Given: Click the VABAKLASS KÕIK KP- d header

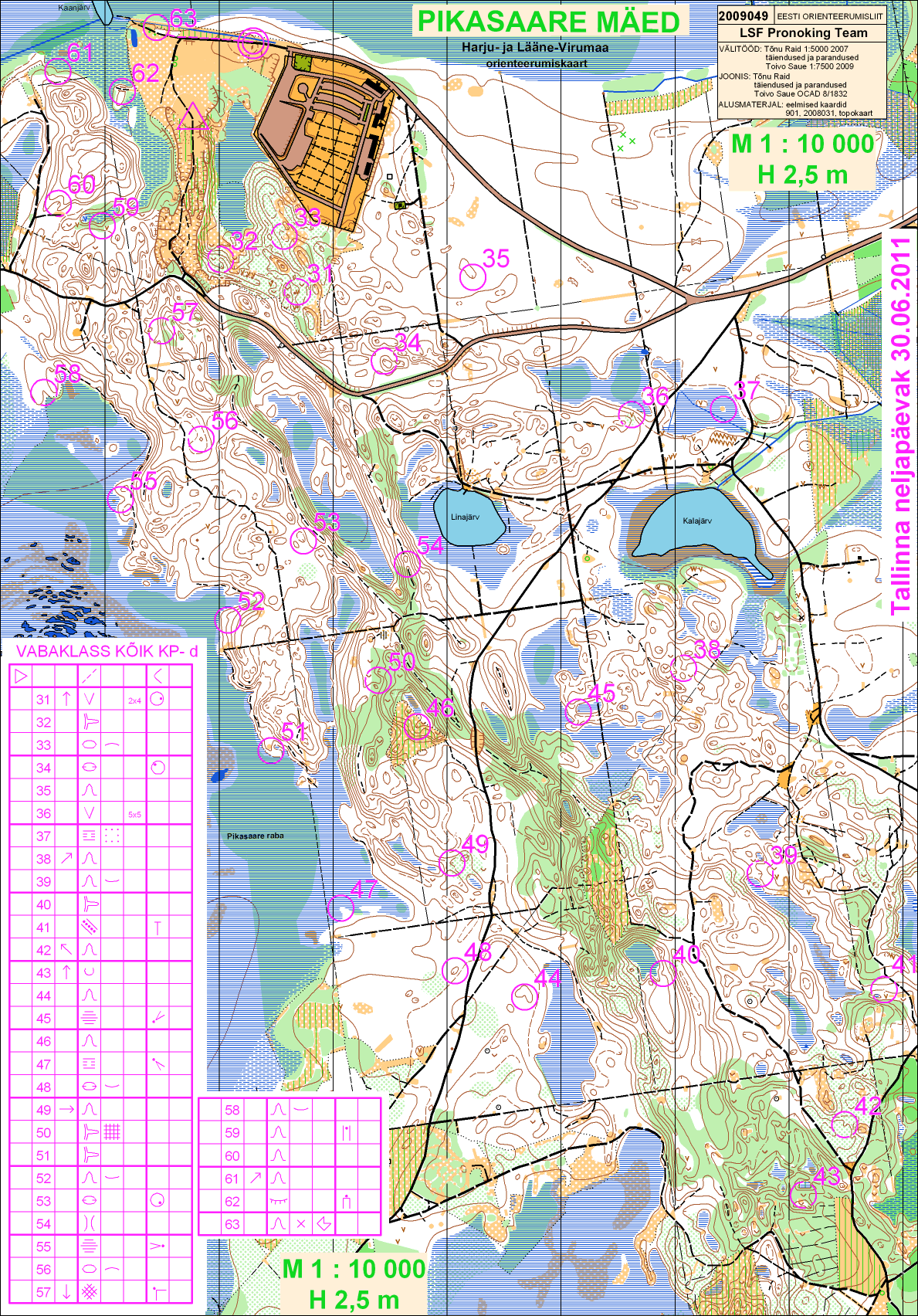Looking at the screenshot, I should [x=107, y=651].
